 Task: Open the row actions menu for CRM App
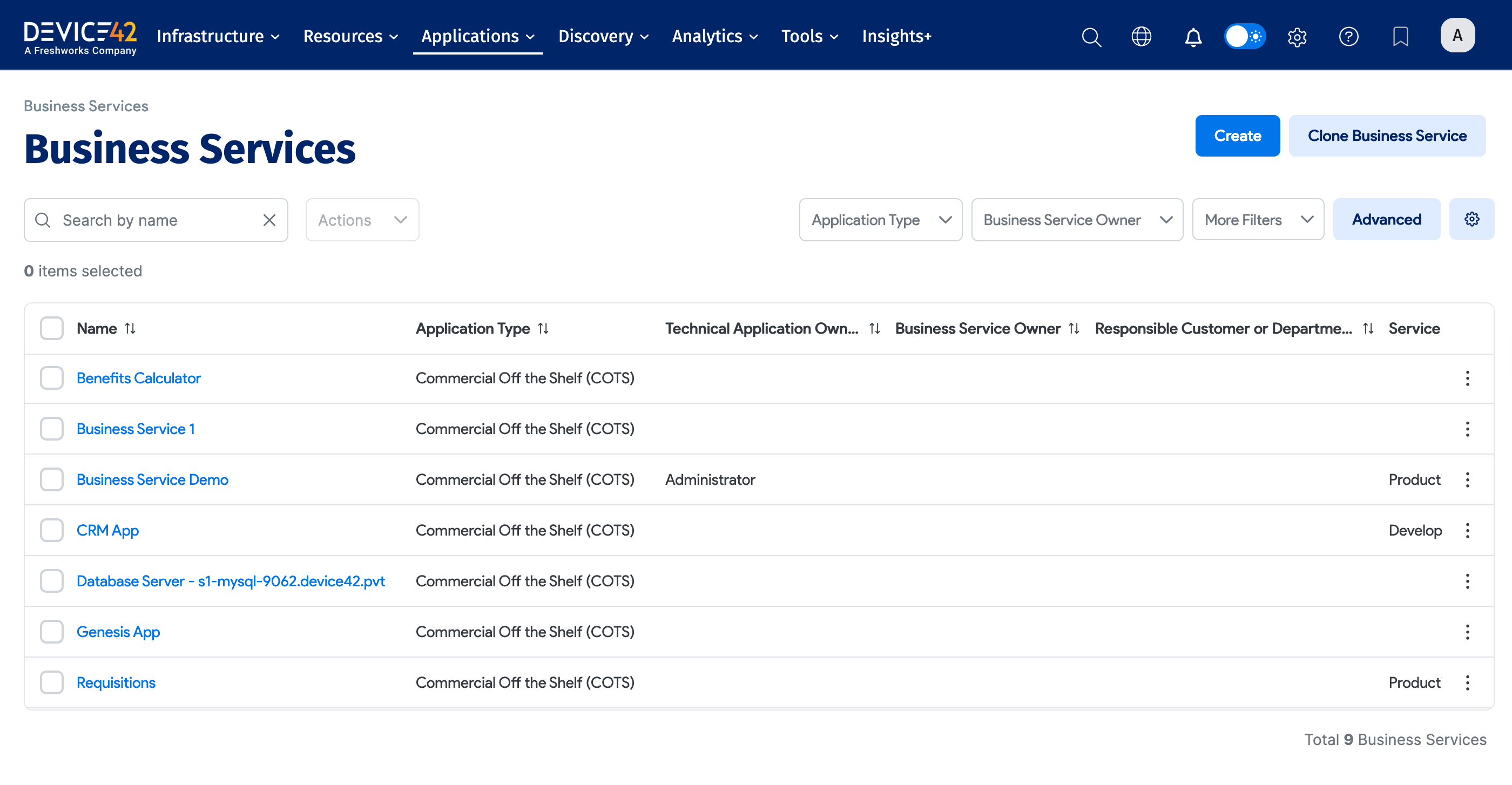pos(1467,530)
